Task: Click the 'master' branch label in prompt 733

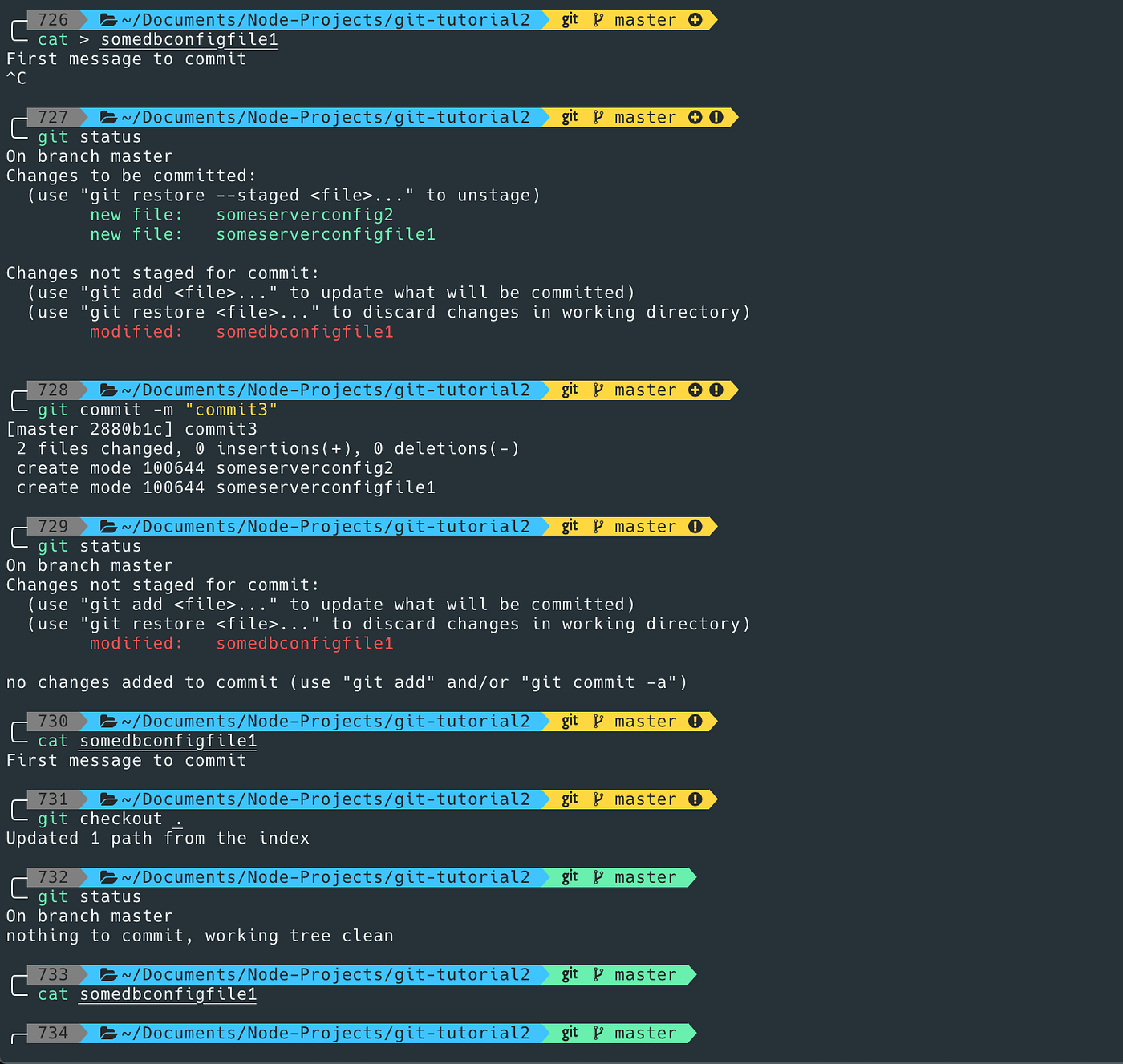Action: [x=646, y=975]
